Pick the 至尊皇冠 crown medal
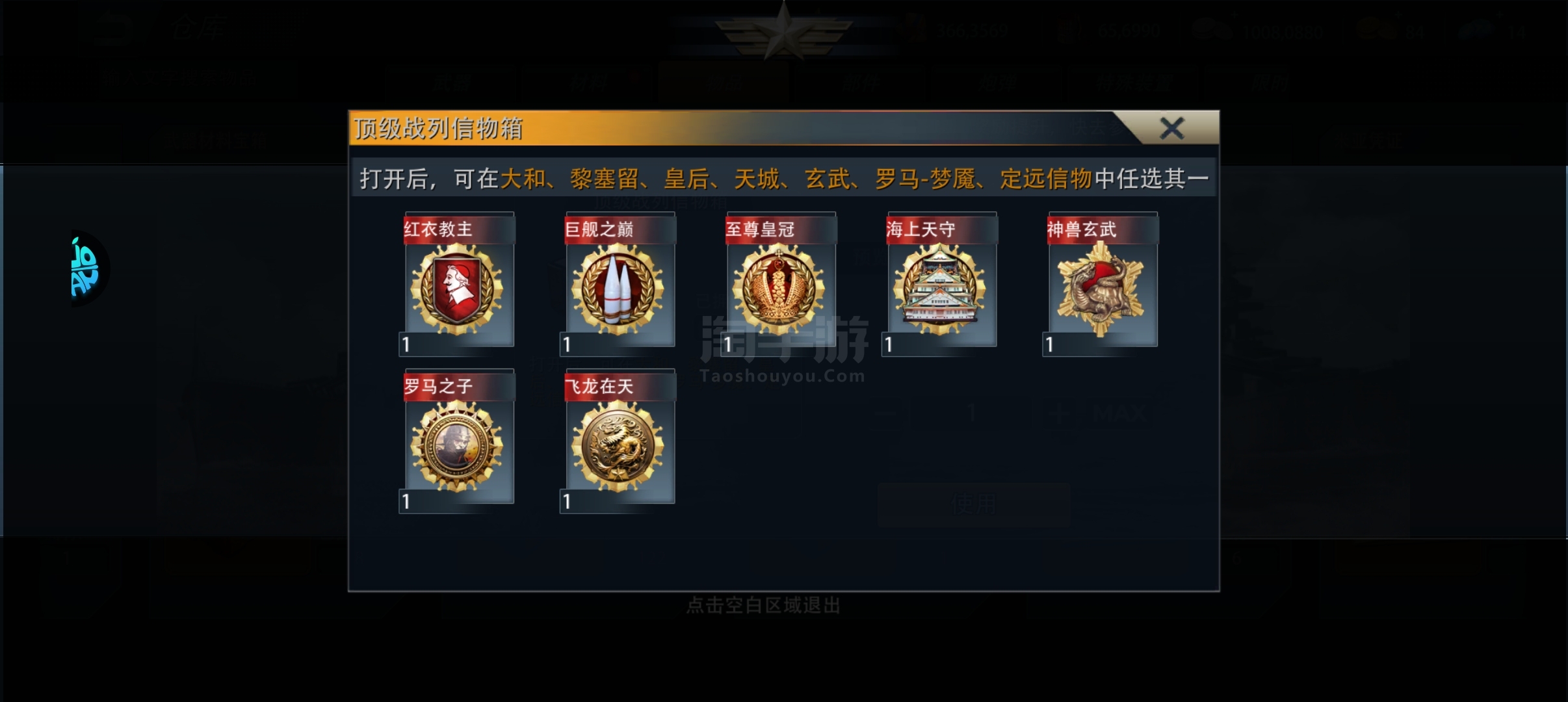The width and height of the screenshot is (1568, 702). click(x=779, y=289)
